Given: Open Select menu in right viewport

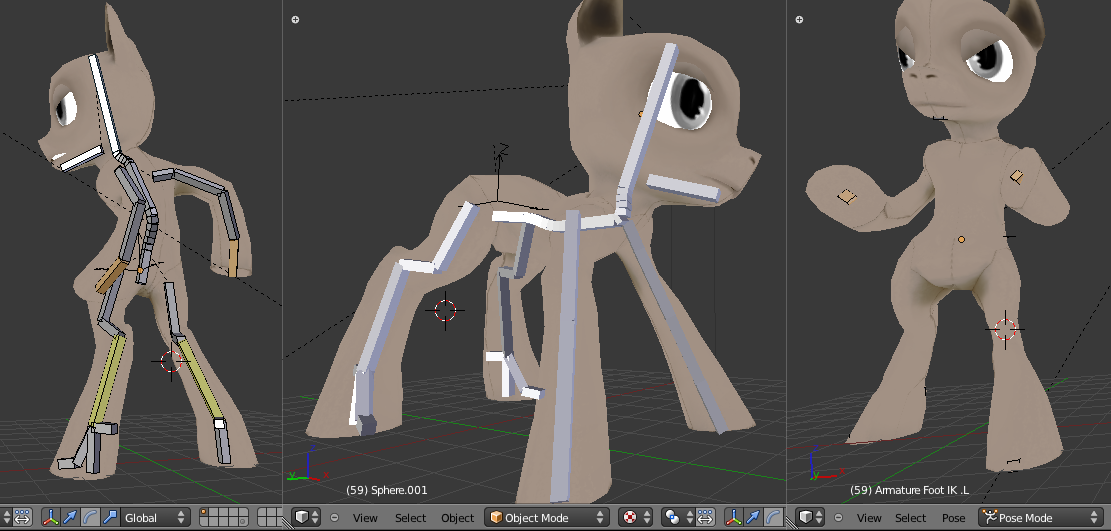Looking at the screenshot, I should tap(910, 518).
